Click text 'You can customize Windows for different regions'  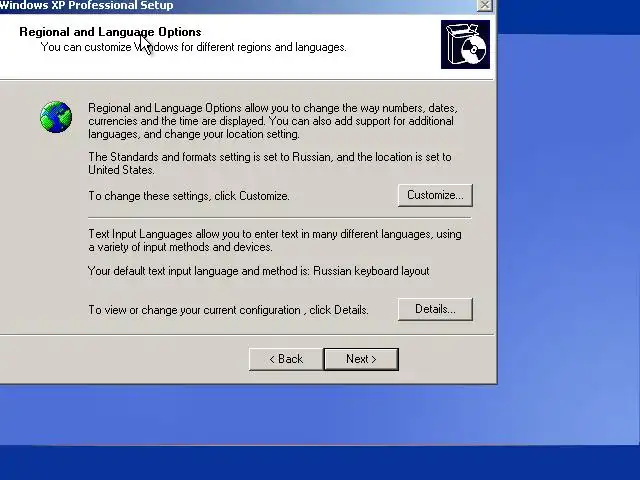(193, 47)
